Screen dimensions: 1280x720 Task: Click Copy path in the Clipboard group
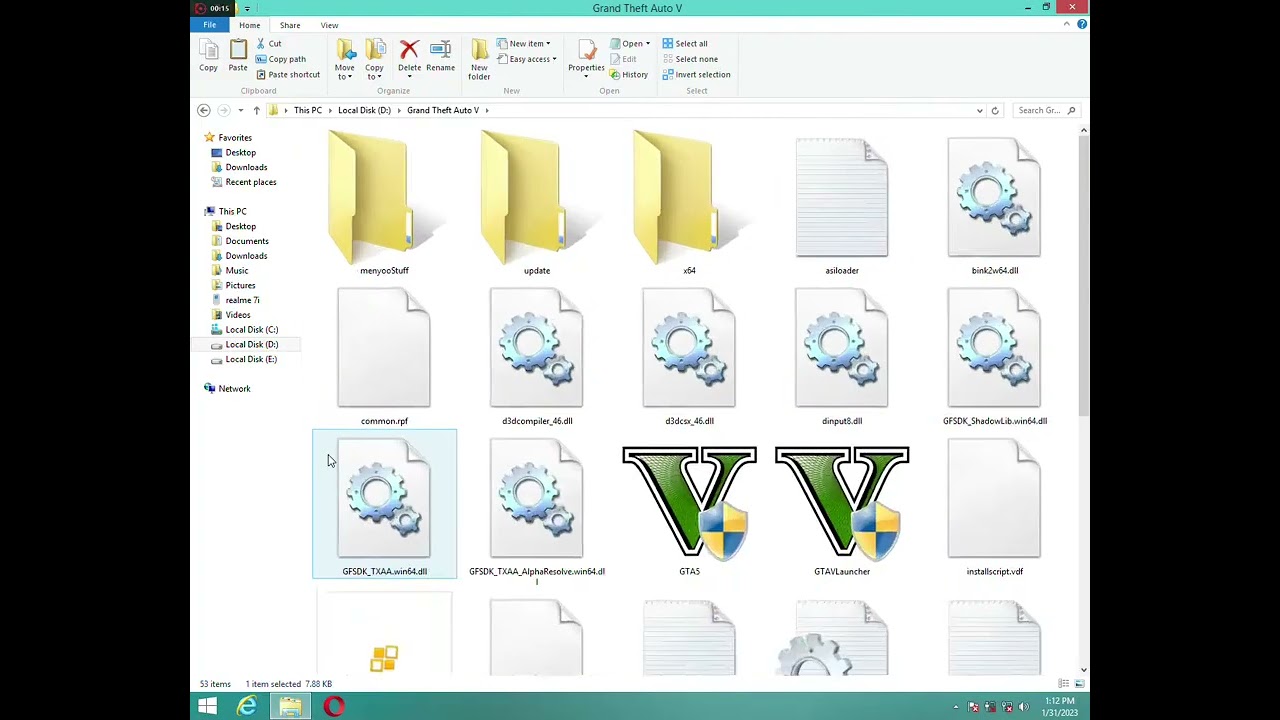tap(280, 59)
